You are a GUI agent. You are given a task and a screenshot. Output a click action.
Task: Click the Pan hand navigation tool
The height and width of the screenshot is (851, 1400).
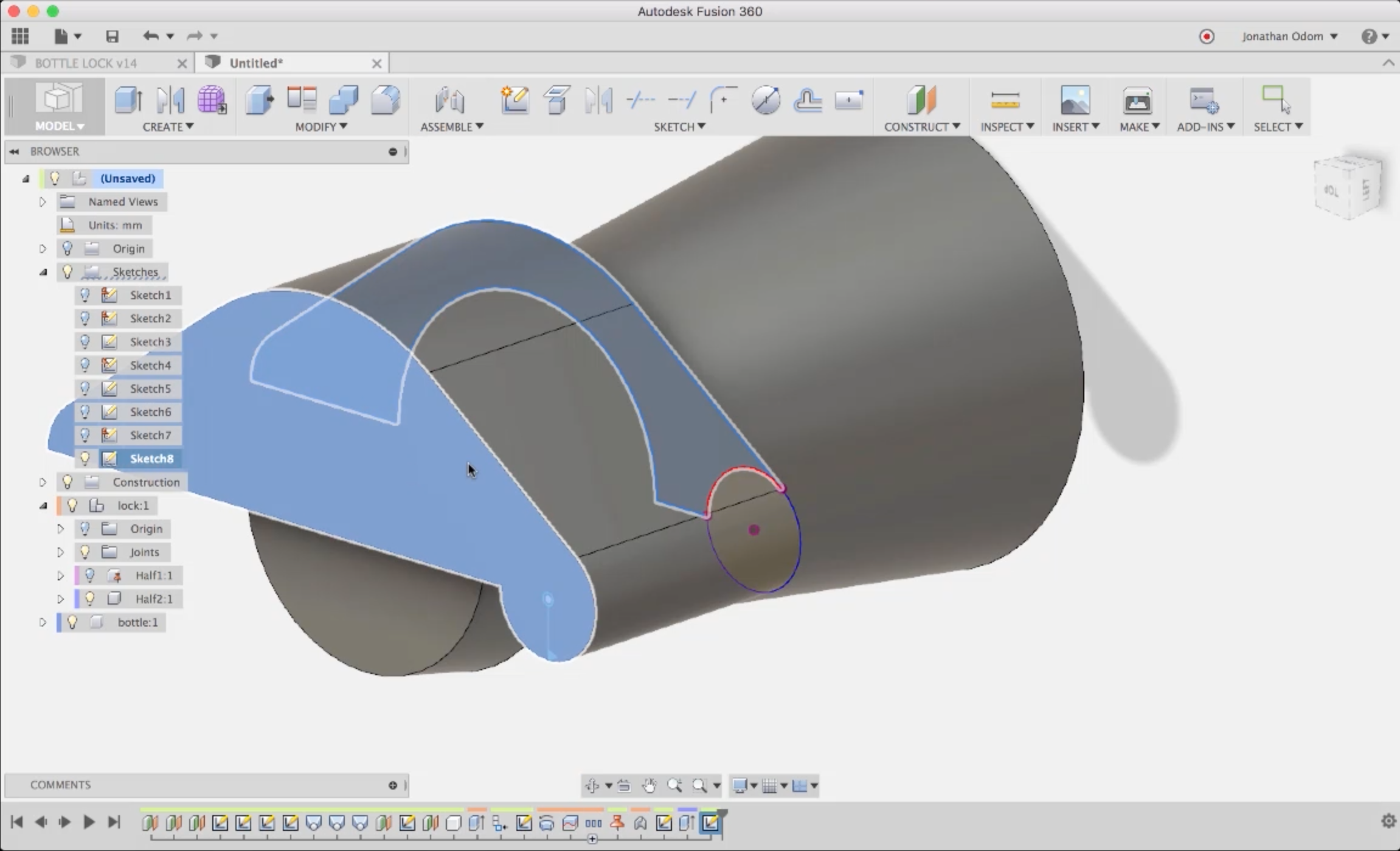pos(649,785)
